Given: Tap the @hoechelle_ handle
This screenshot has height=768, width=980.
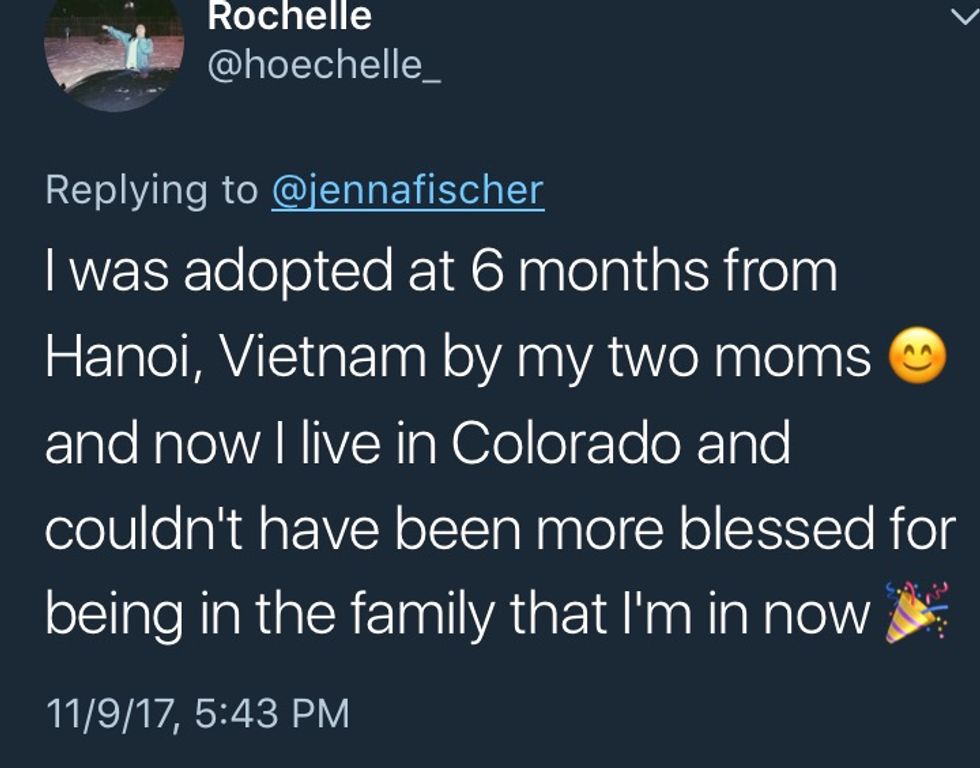Looking at the screenshot, I should point(323,65).
